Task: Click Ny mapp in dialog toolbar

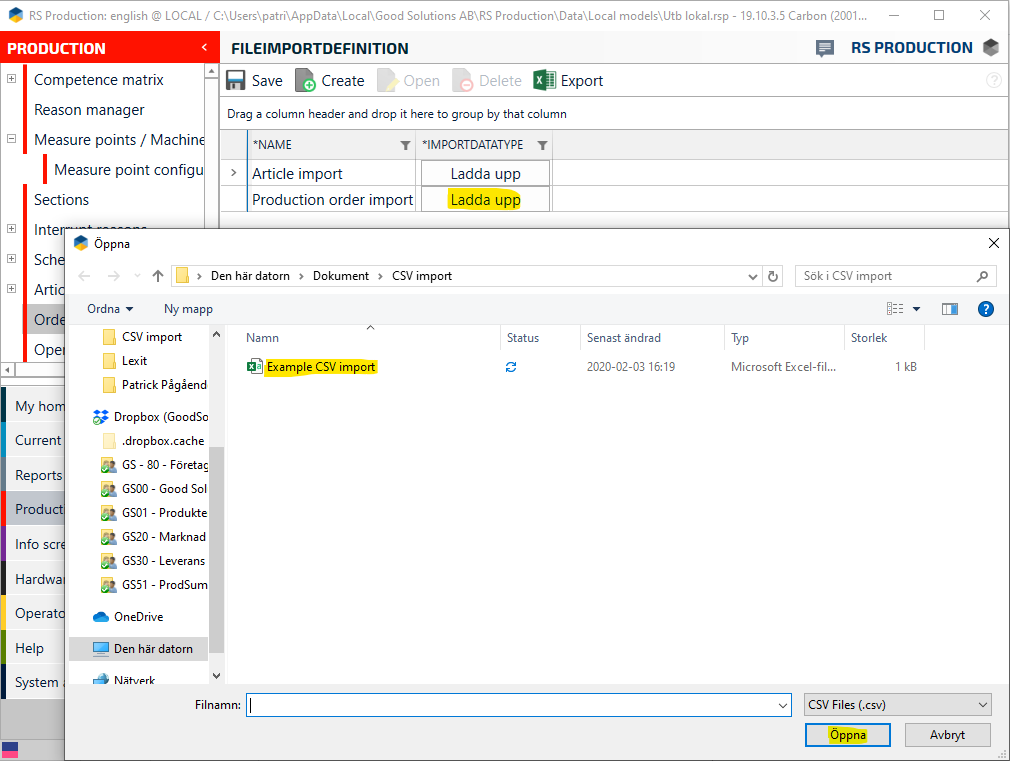Action: pyautogui.click(x=188, y=309)
